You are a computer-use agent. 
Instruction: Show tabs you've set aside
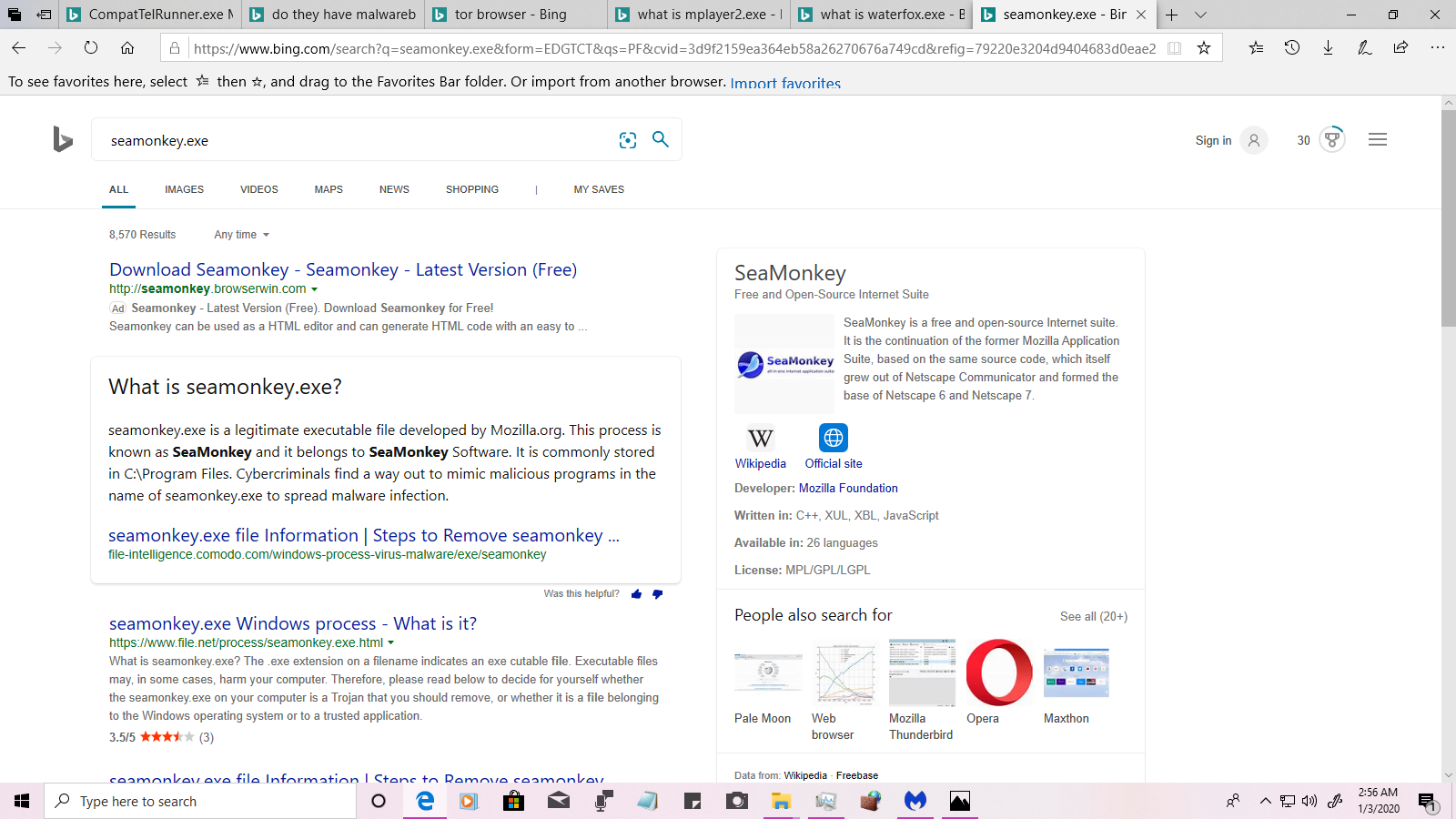point(15,15)
